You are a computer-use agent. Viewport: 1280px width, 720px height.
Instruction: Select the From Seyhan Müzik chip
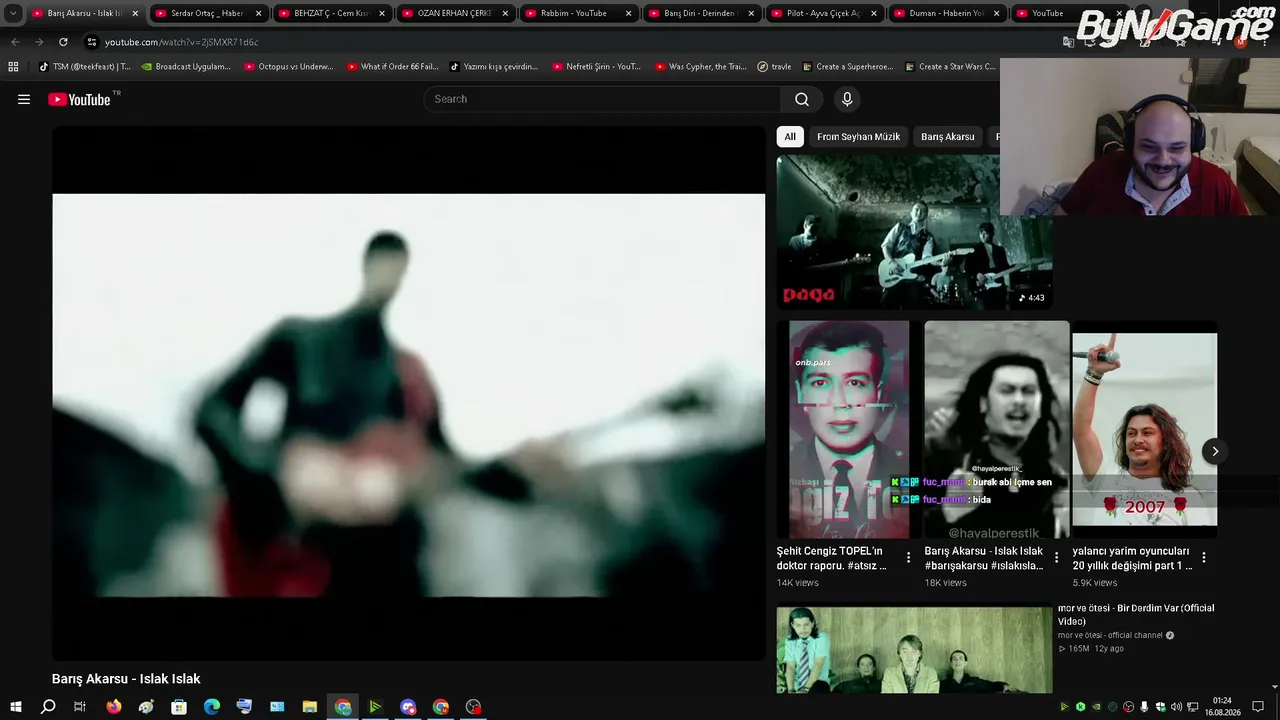pos(858,137)
